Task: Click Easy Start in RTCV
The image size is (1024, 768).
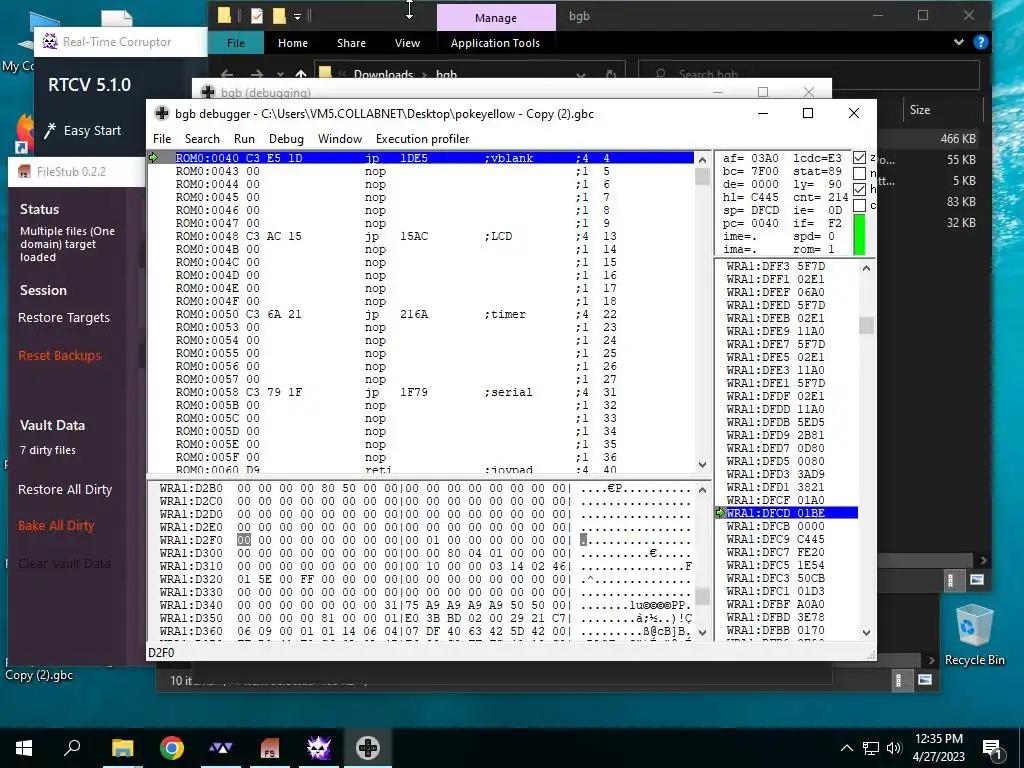Action: coord(92,131)
